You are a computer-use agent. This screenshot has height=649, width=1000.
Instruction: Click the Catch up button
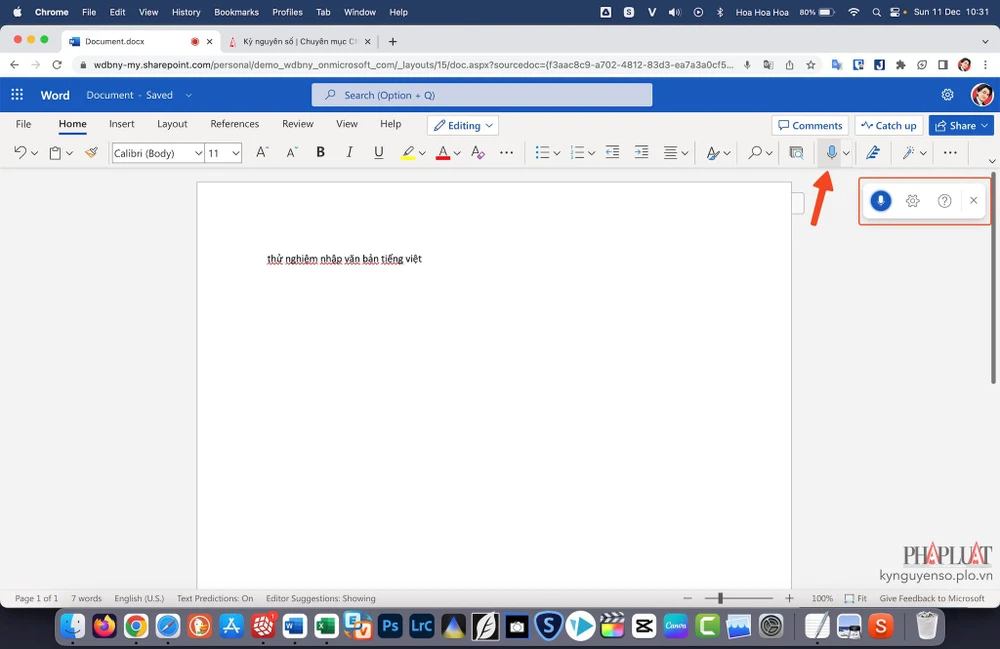888,125
